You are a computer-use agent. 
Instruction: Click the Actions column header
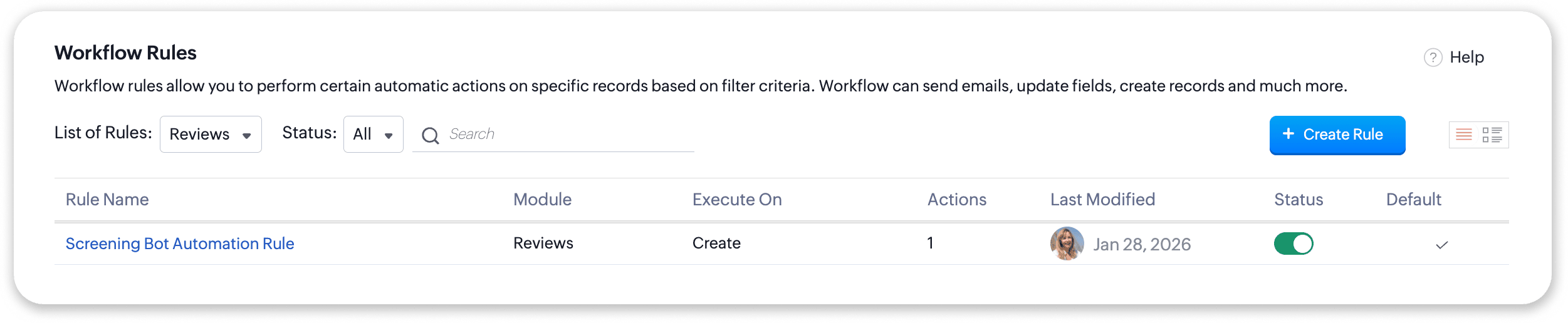click(x=957, y=200)
